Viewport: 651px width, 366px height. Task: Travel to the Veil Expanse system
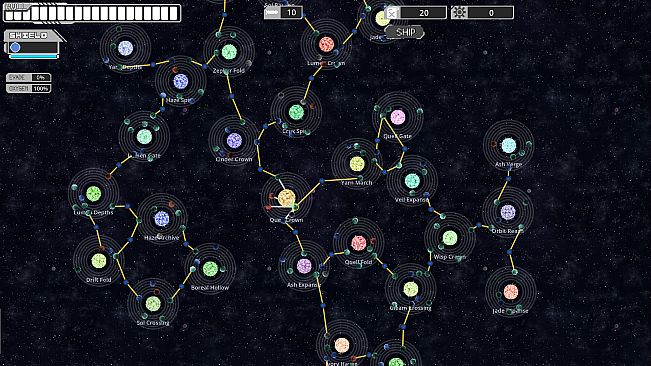tap(412, 181)
